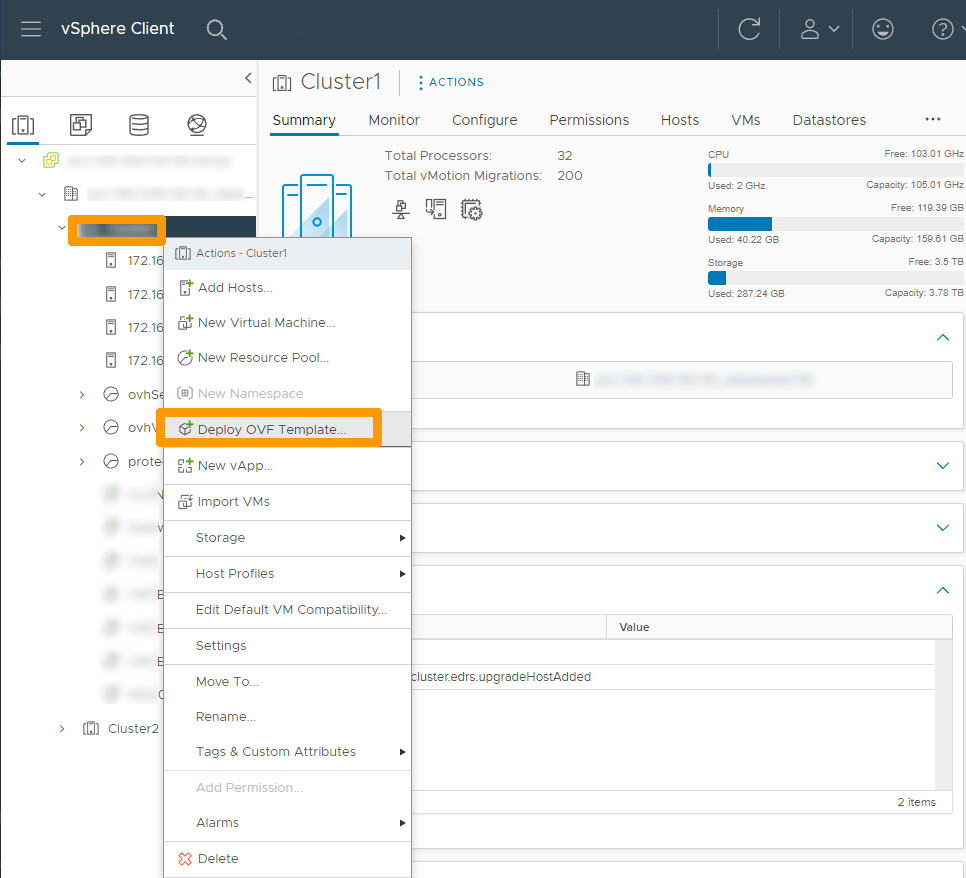
Task: Open the Alarms submenu
Action: tap(288, 823)
